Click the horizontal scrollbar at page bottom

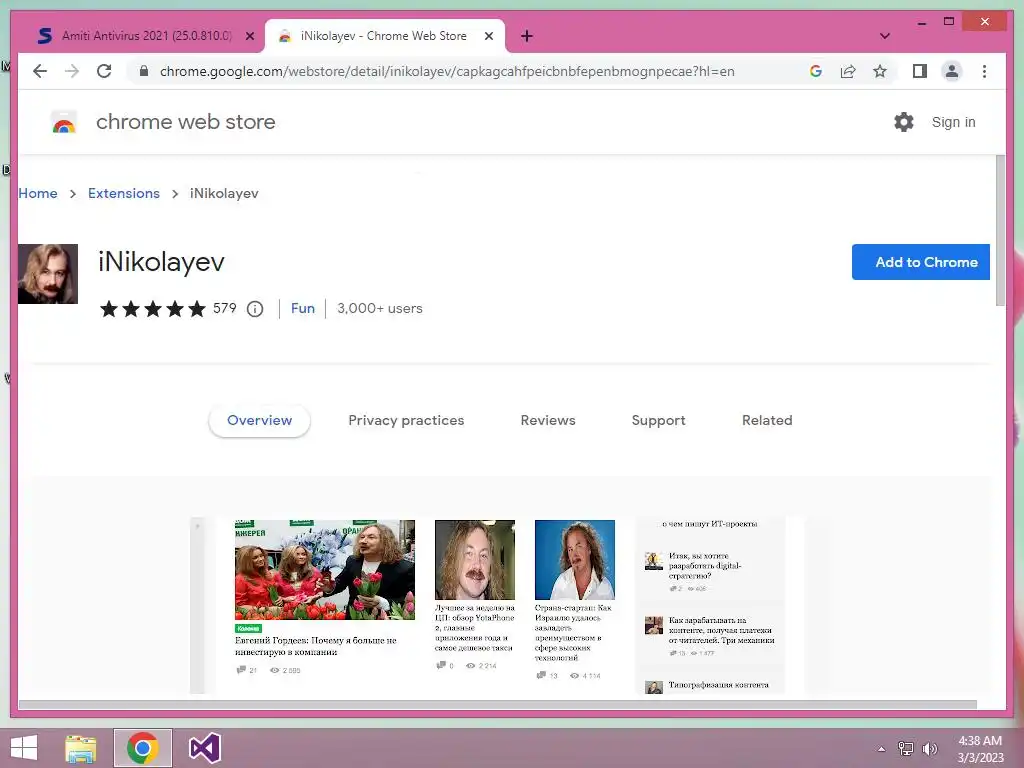click(x=498, y=705)
